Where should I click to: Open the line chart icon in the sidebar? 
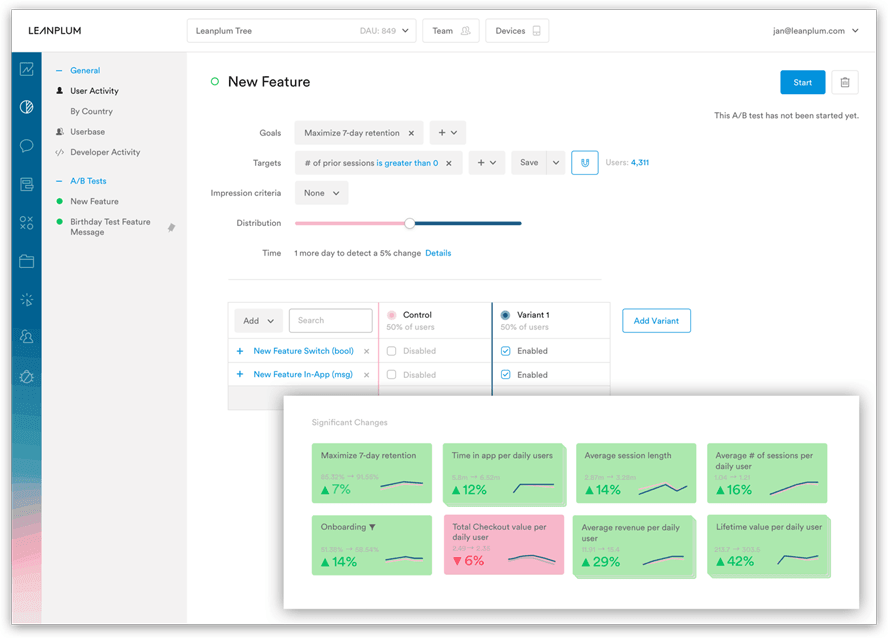coord(27,69)
